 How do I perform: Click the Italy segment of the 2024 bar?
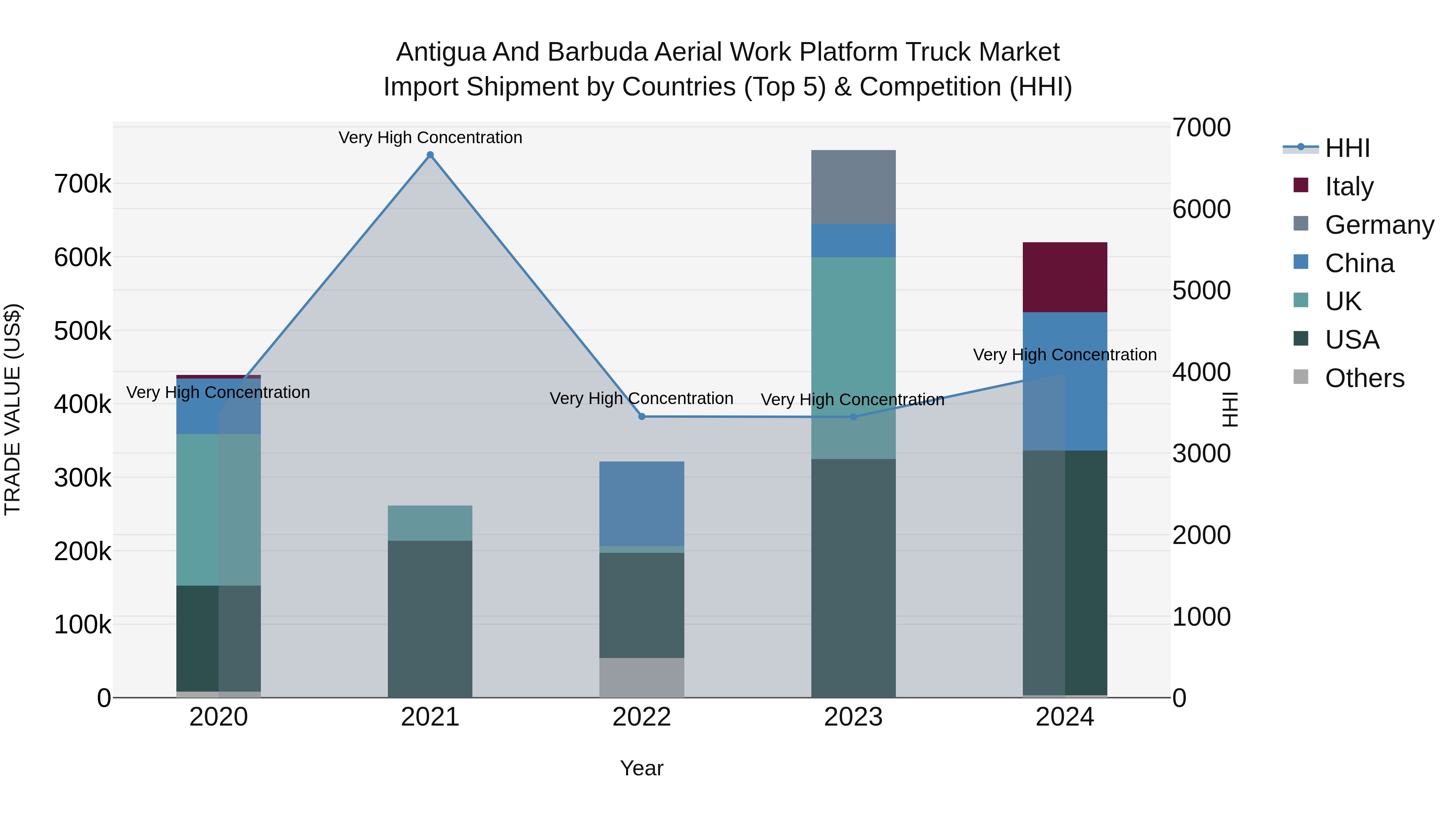(x=1065, y=277)
